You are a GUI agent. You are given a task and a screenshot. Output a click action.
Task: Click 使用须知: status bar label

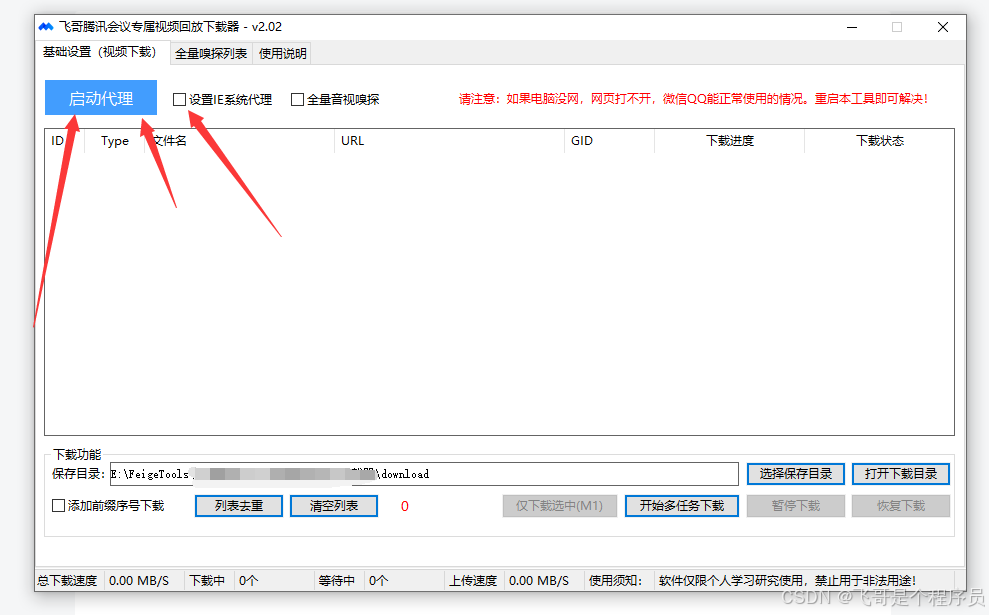pos(616,580)
